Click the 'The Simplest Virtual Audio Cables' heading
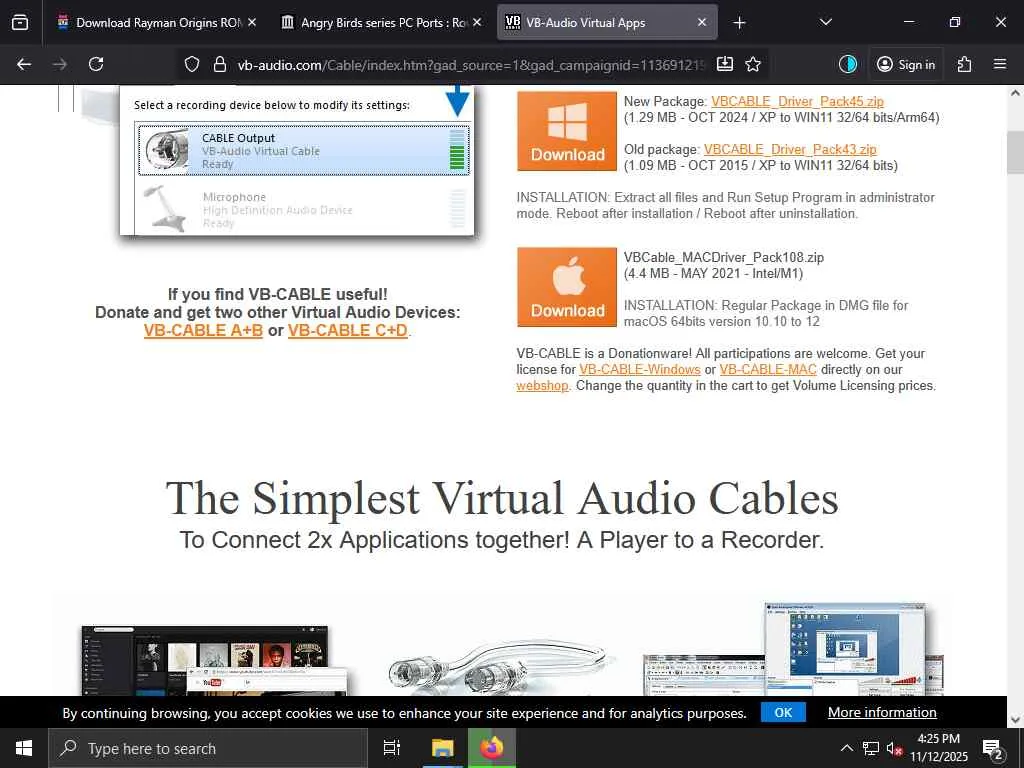 point(502,498)
